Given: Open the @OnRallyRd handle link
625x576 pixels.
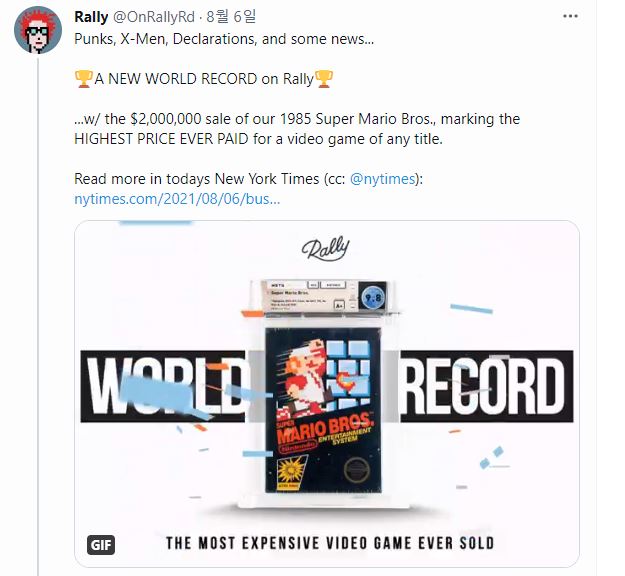Looking at the screenshot, I should (154, 17).
